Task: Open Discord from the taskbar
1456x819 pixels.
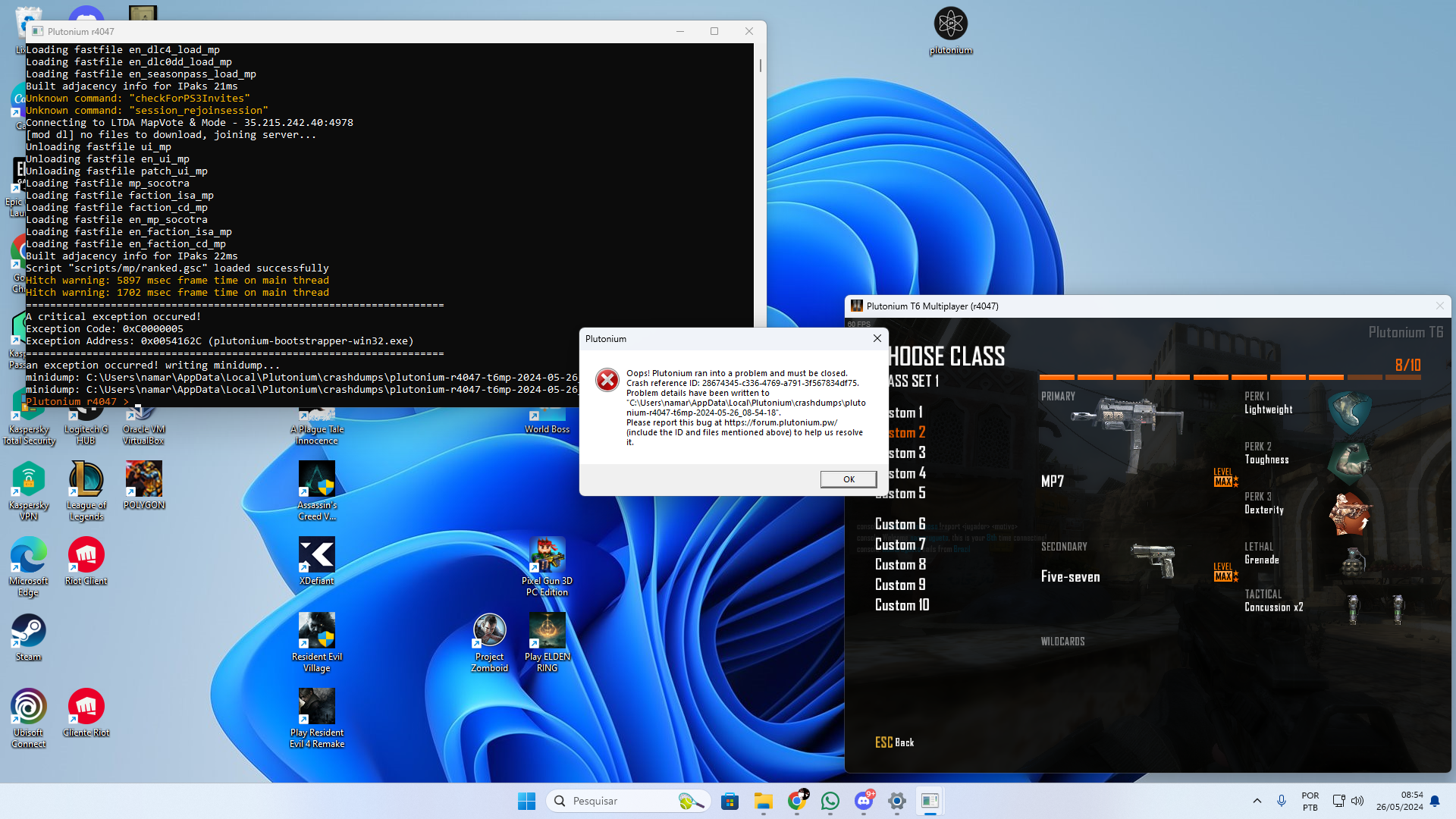Action: pyautogui.click(x=863, y=801)
